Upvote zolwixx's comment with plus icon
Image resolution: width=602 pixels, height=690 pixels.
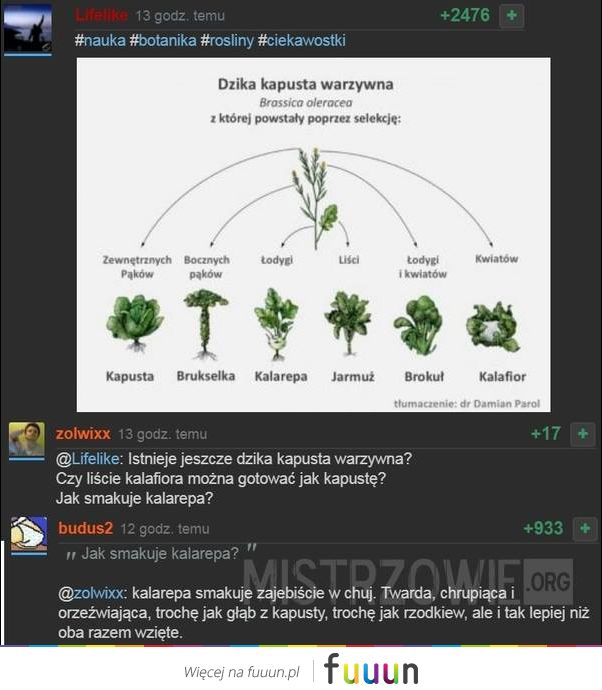pyautogui.click(x=583, y=434)
